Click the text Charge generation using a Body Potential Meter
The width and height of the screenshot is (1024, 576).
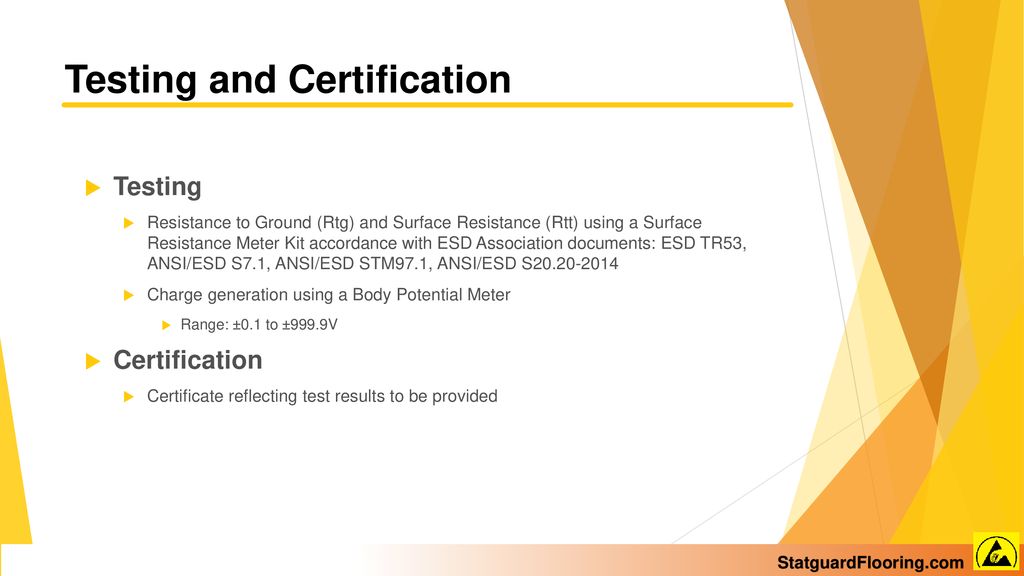(328, 295)
